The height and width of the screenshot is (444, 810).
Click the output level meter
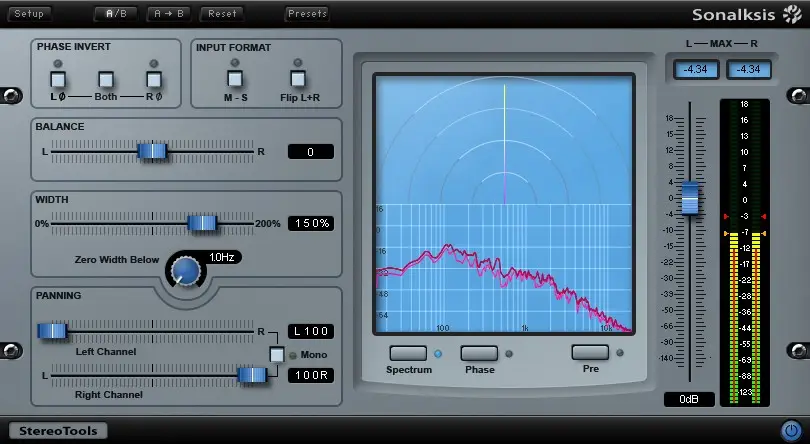click(744, 252)
